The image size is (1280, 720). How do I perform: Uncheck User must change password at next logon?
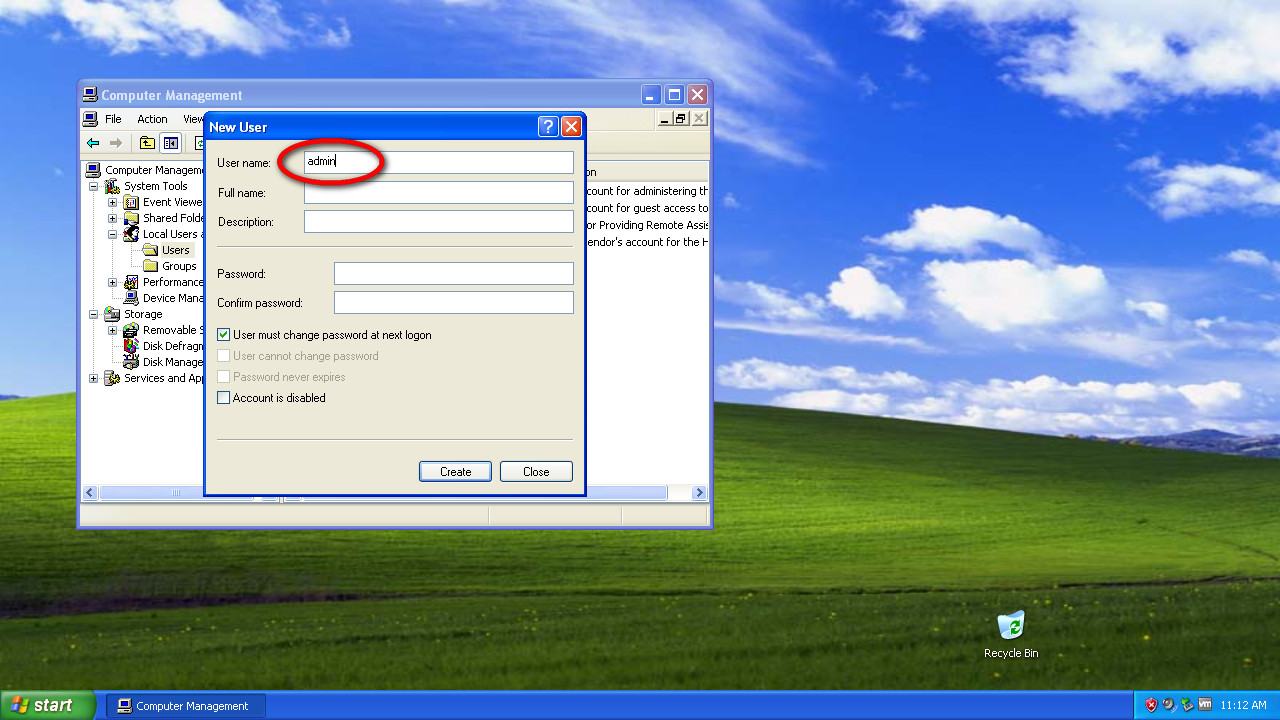[224, 335]
